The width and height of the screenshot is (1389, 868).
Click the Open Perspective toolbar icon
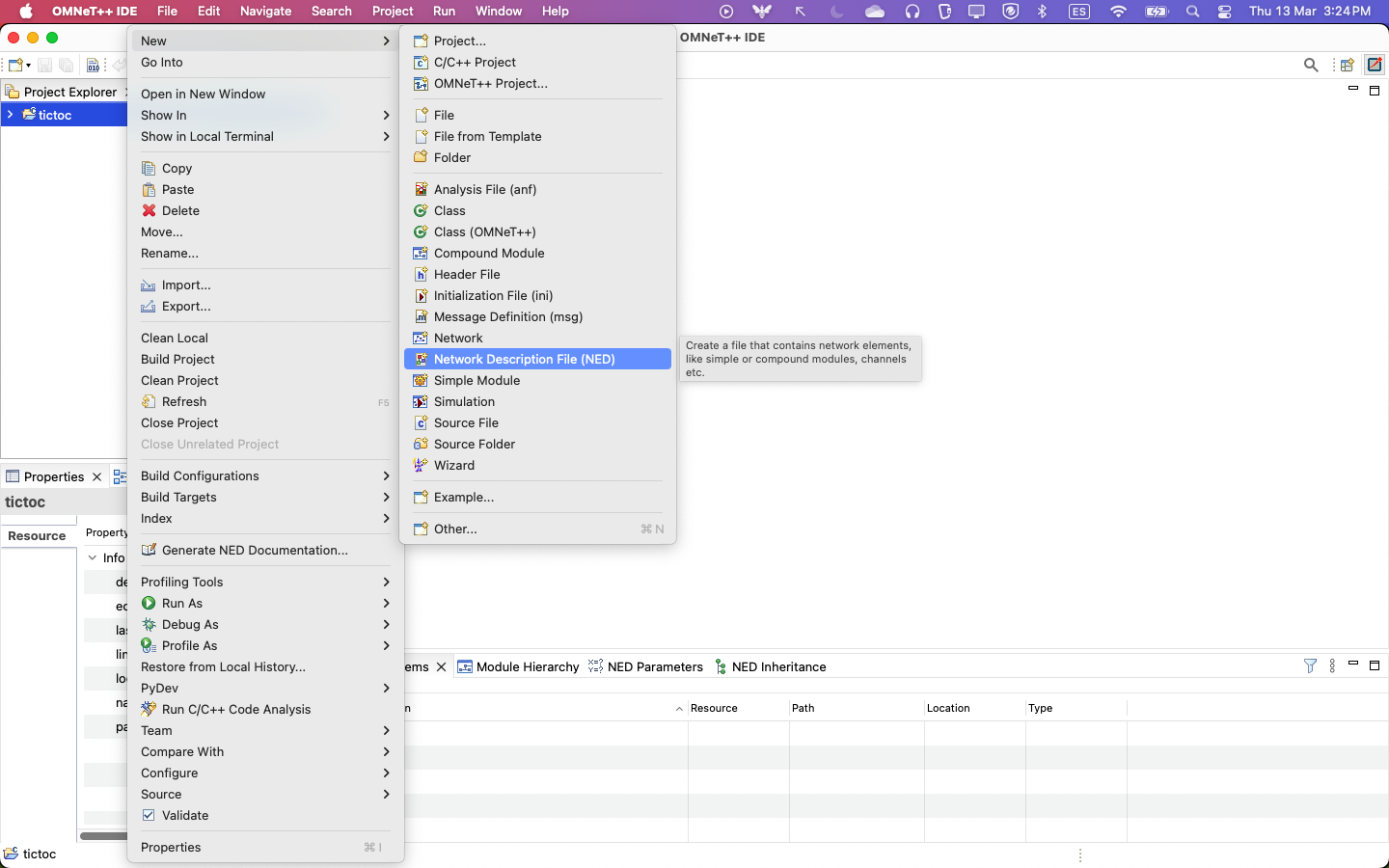tap(1348, 65)
